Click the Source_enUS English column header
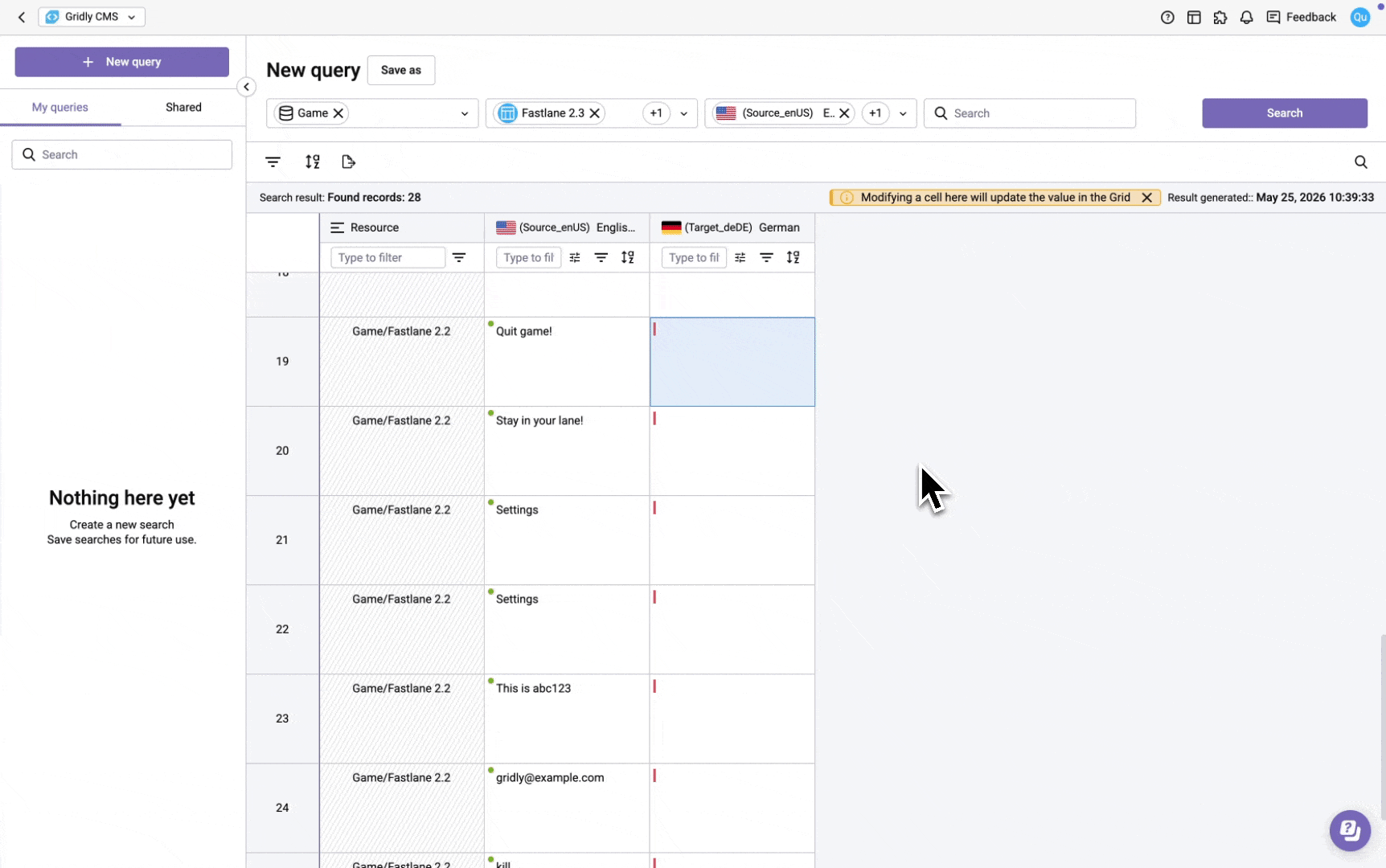 click(567, 227)
